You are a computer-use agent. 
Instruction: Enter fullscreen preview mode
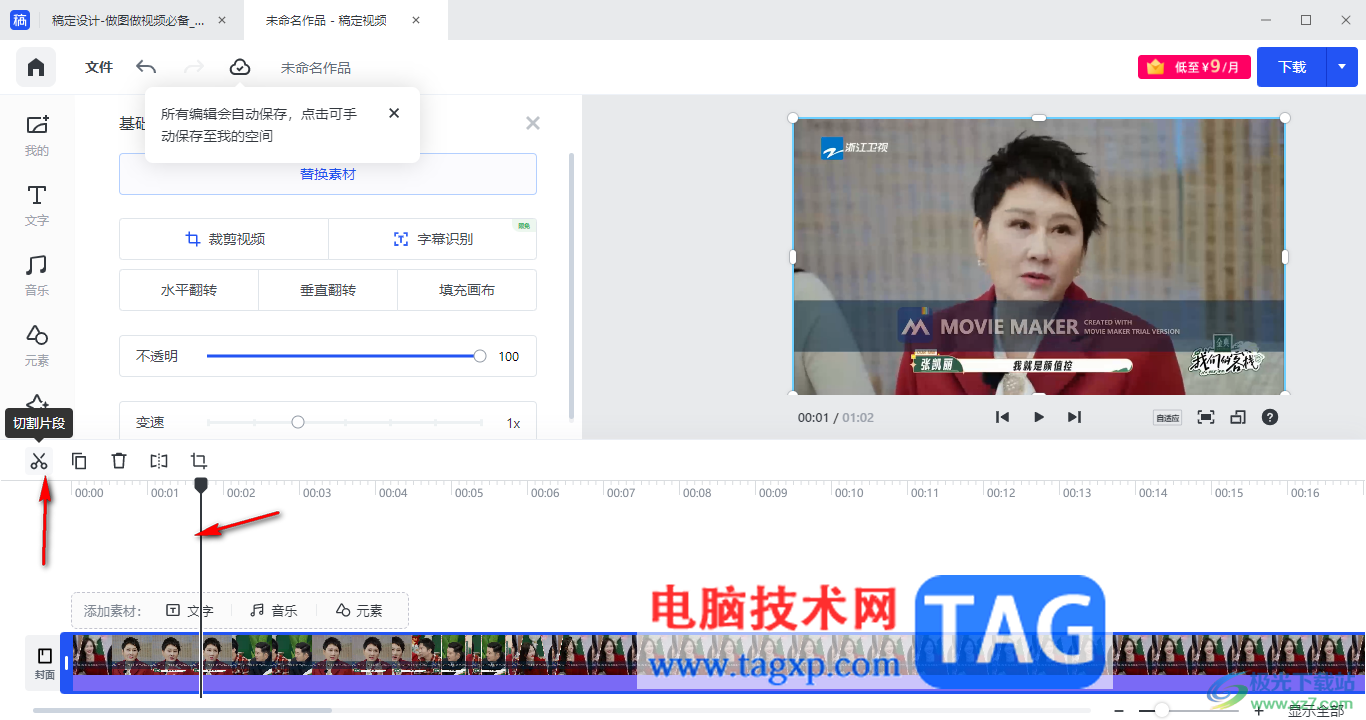point(1206,417)
